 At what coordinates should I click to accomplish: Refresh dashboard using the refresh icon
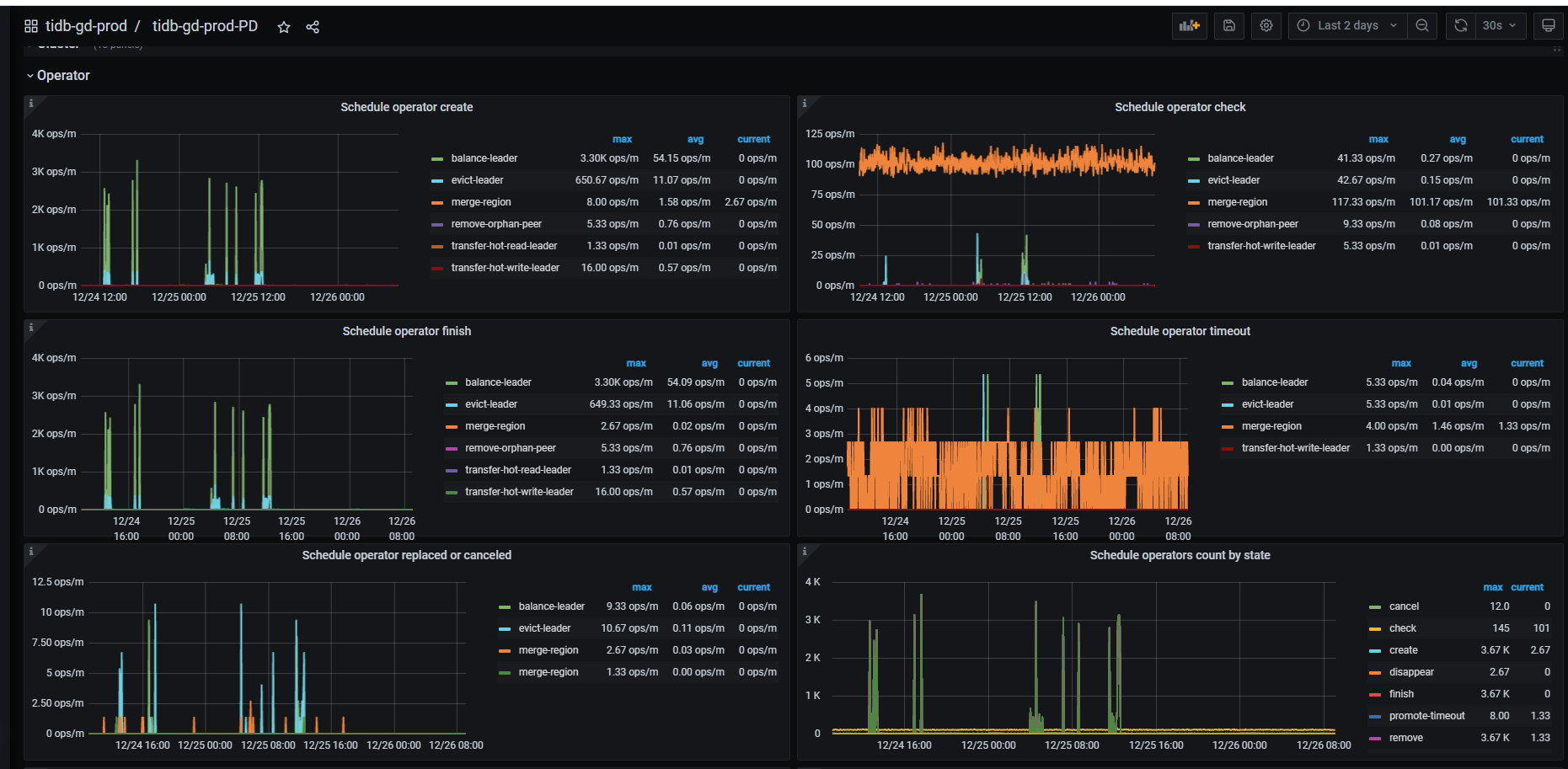tap(1461, 26)
